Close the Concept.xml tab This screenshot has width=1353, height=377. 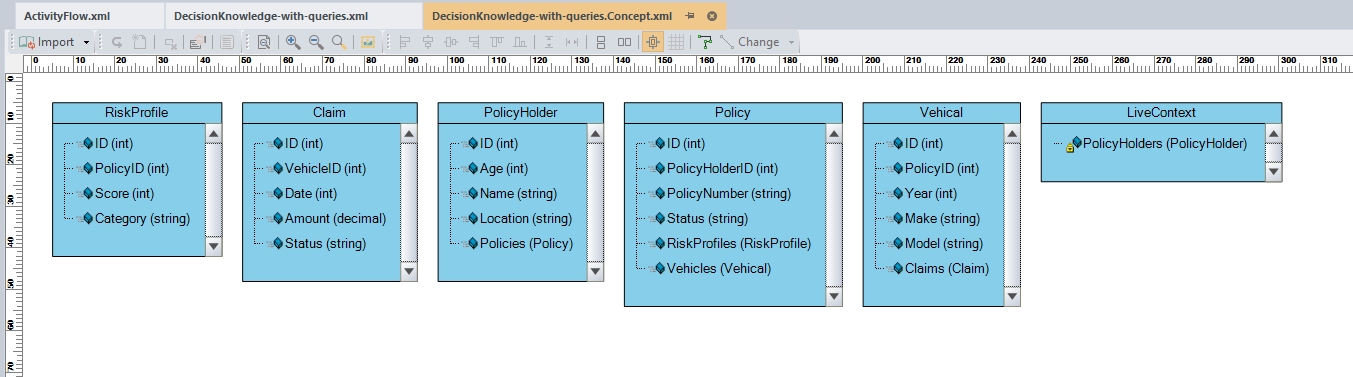tap(712, 17)
